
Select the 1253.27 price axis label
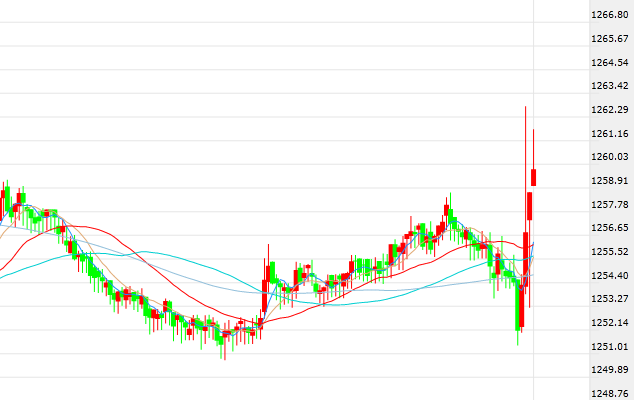coord(609,298)
